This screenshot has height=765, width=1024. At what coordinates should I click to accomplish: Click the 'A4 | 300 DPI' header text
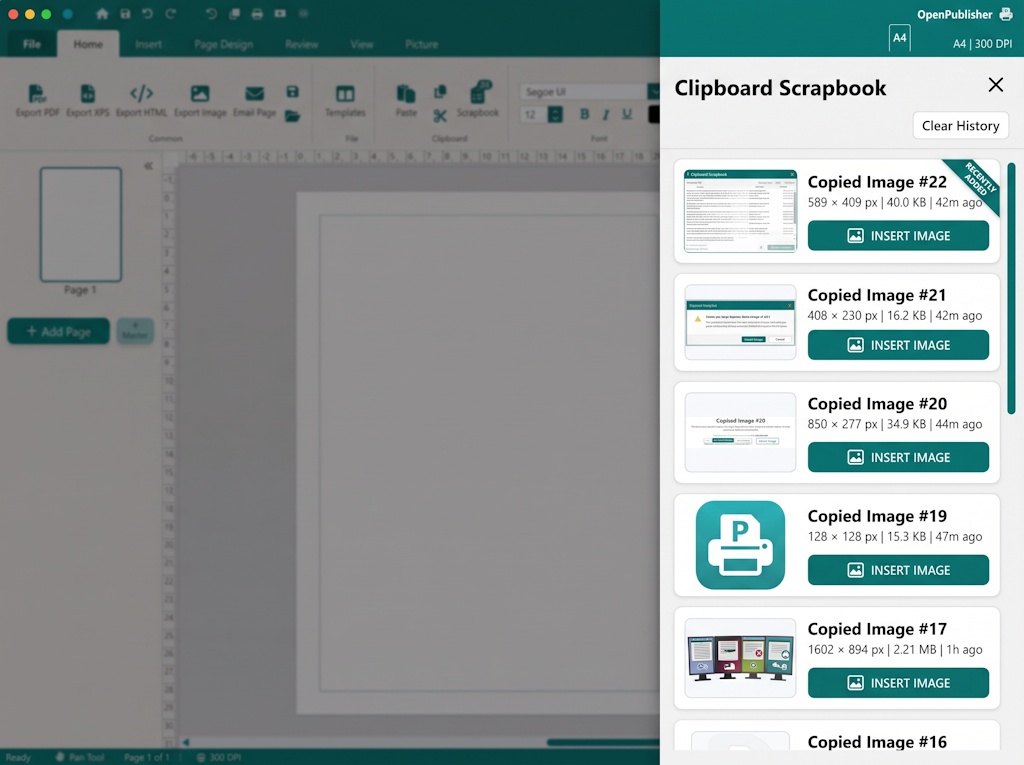[x=982, y=44]
